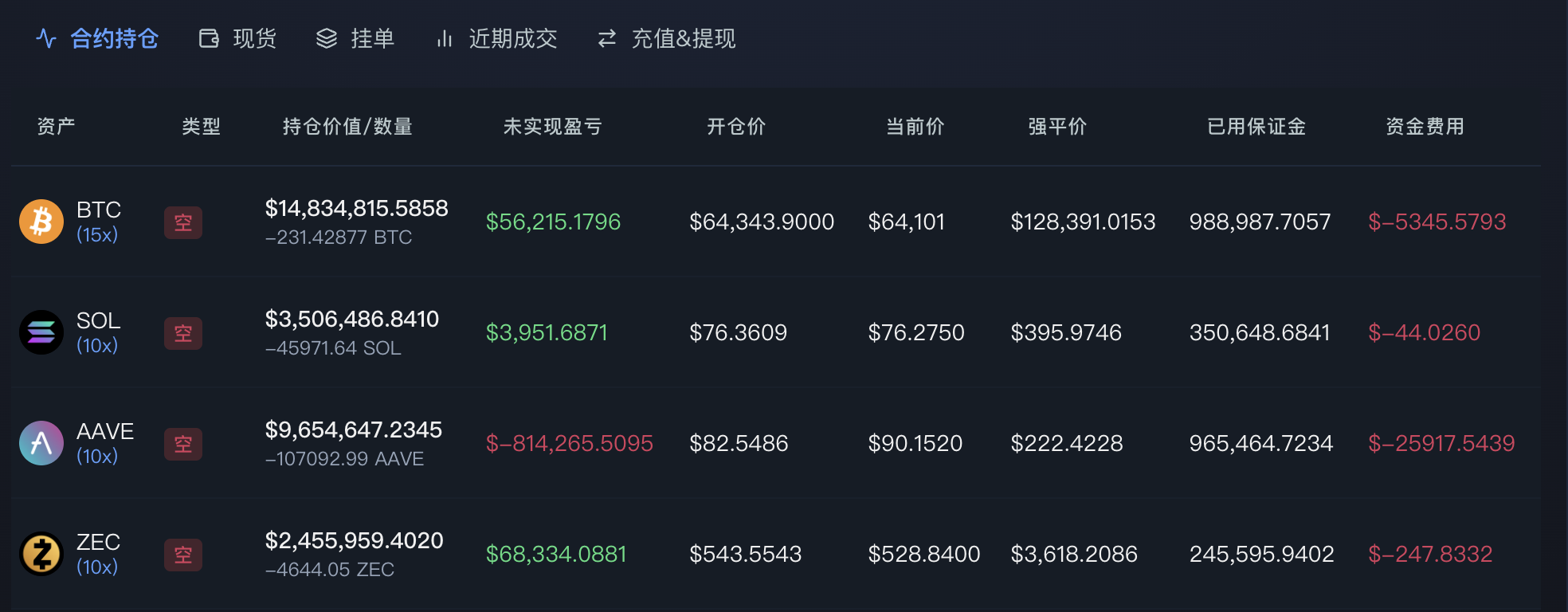
Task: Click the 空 badge in ZEC row
Action: point(183,555)
